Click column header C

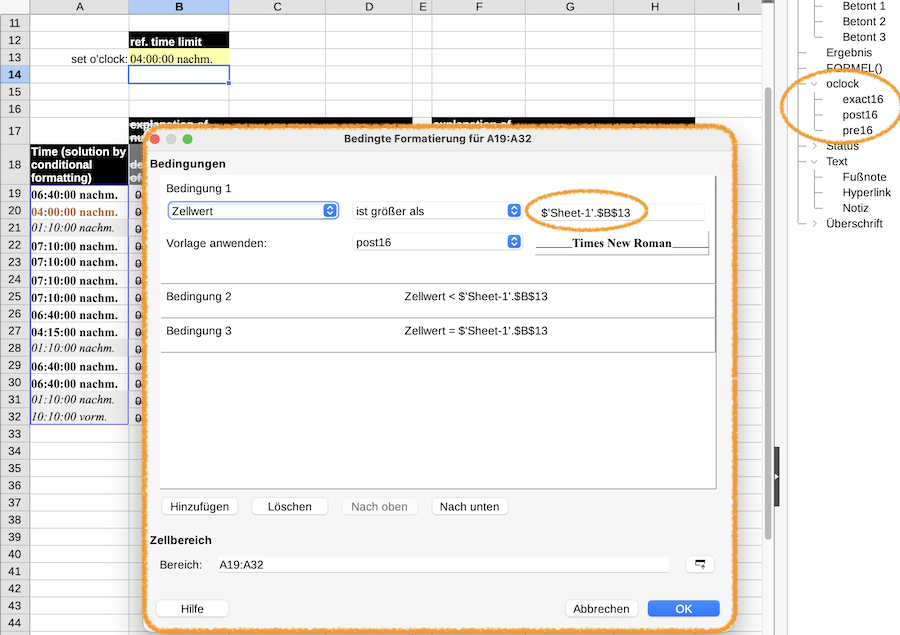coord(277,7)
